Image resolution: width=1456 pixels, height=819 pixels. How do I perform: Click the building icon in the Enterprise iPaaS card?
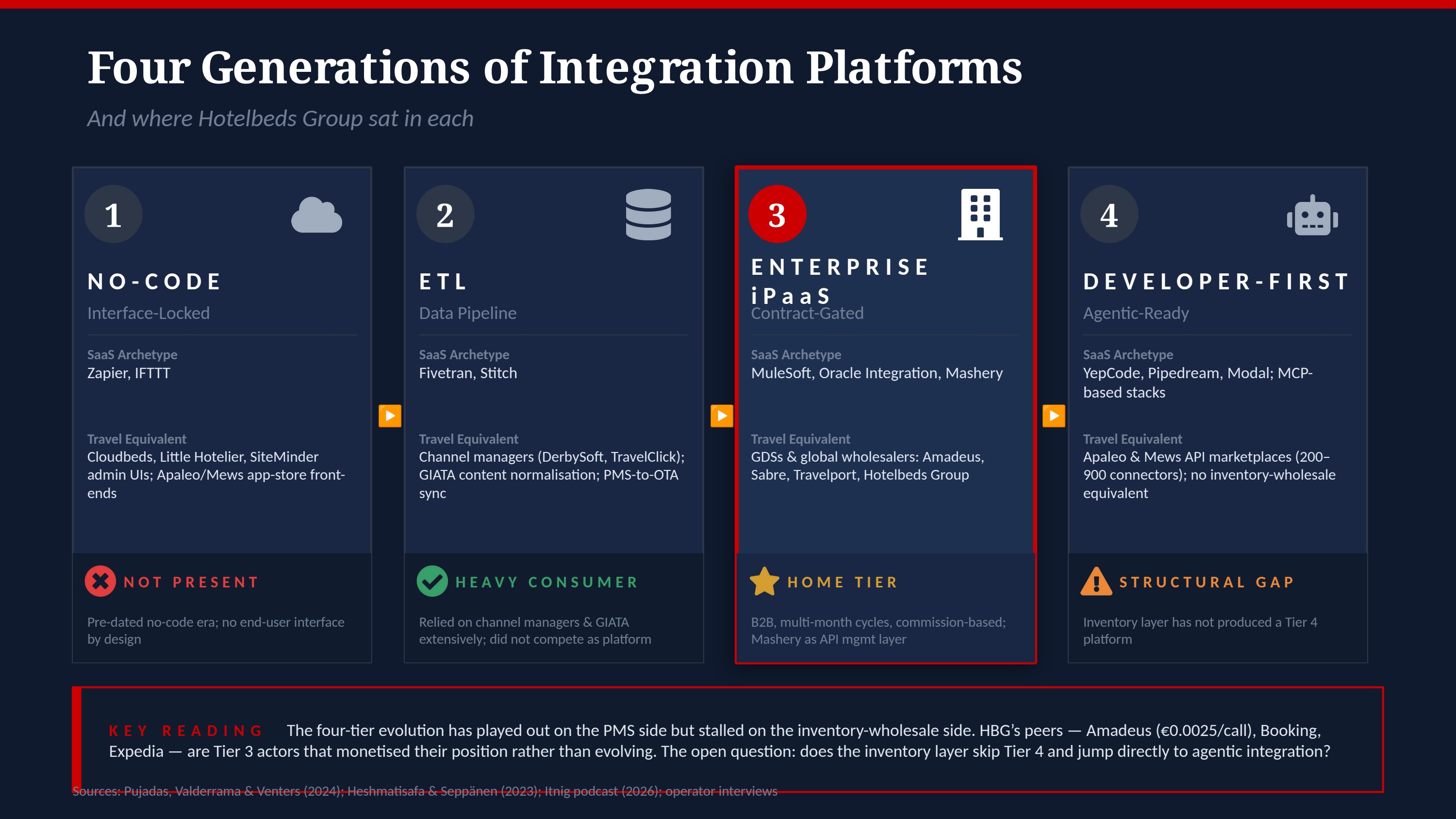980,214
